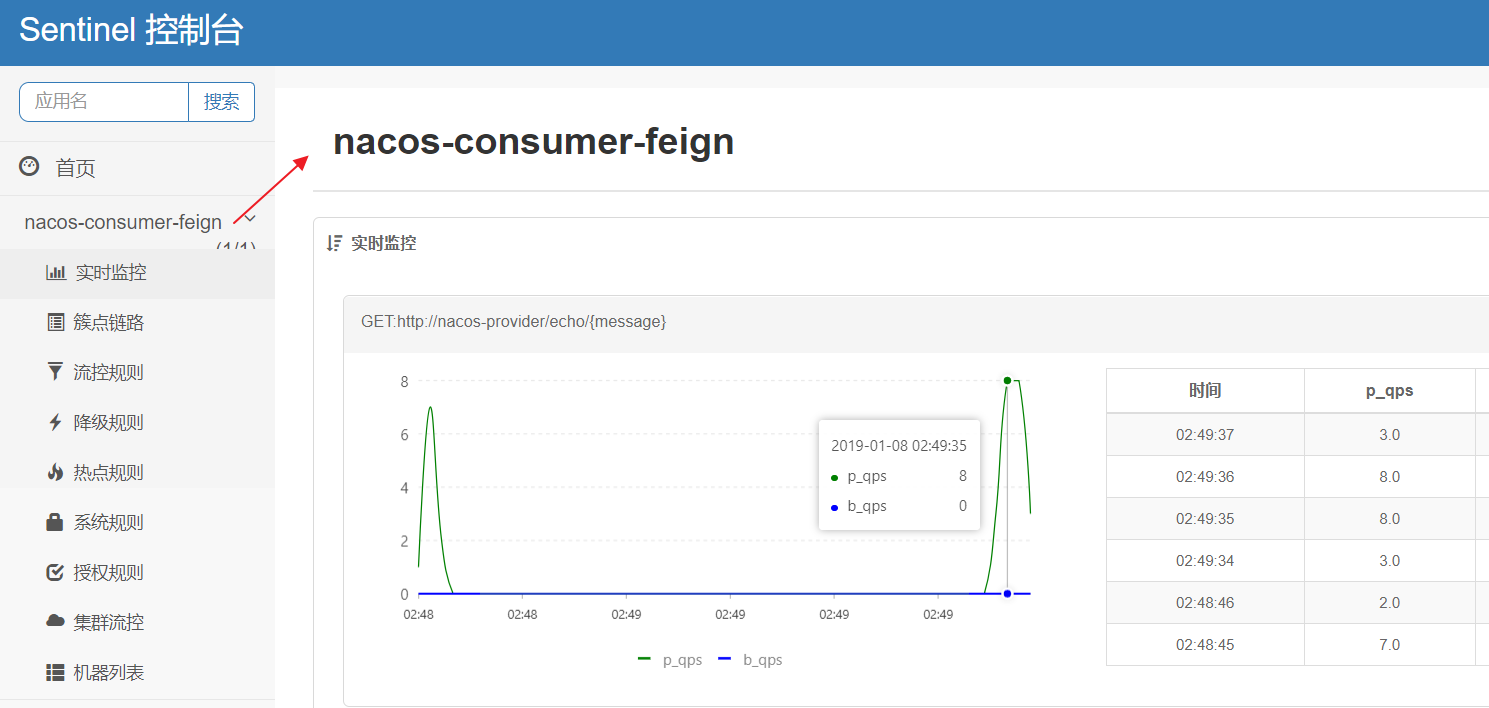Click the cloud icon for 集群流控
The width and height of the screenshot is (1489, 708).
point(56,621)
